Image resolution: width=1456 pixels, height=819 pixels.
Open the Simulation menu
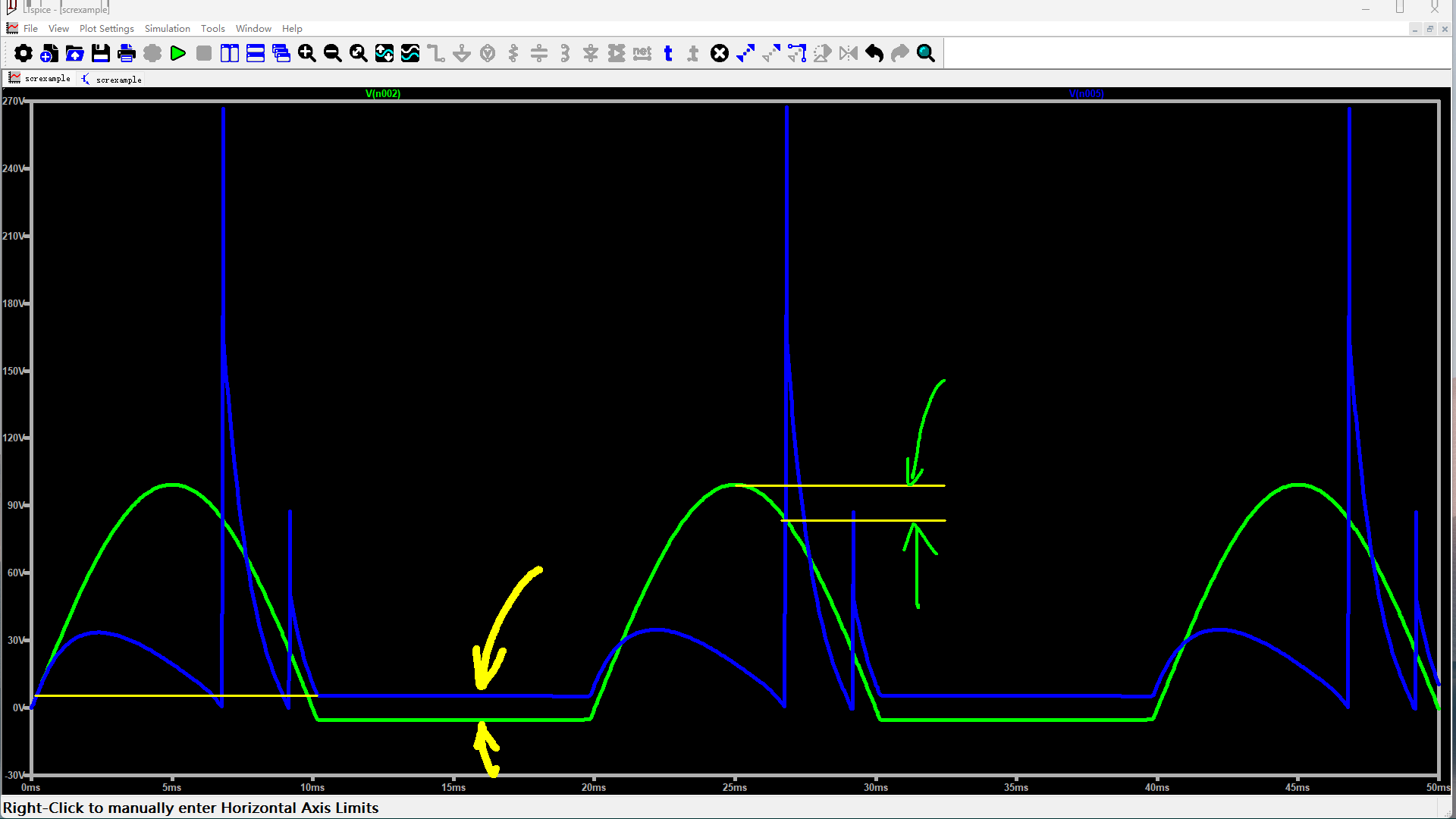(x=167, y=28)
